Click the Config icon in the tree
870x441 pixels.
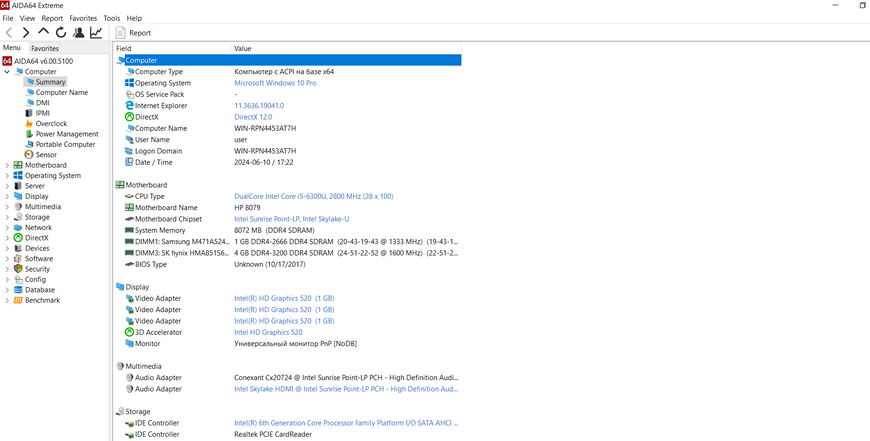[18, 280]
